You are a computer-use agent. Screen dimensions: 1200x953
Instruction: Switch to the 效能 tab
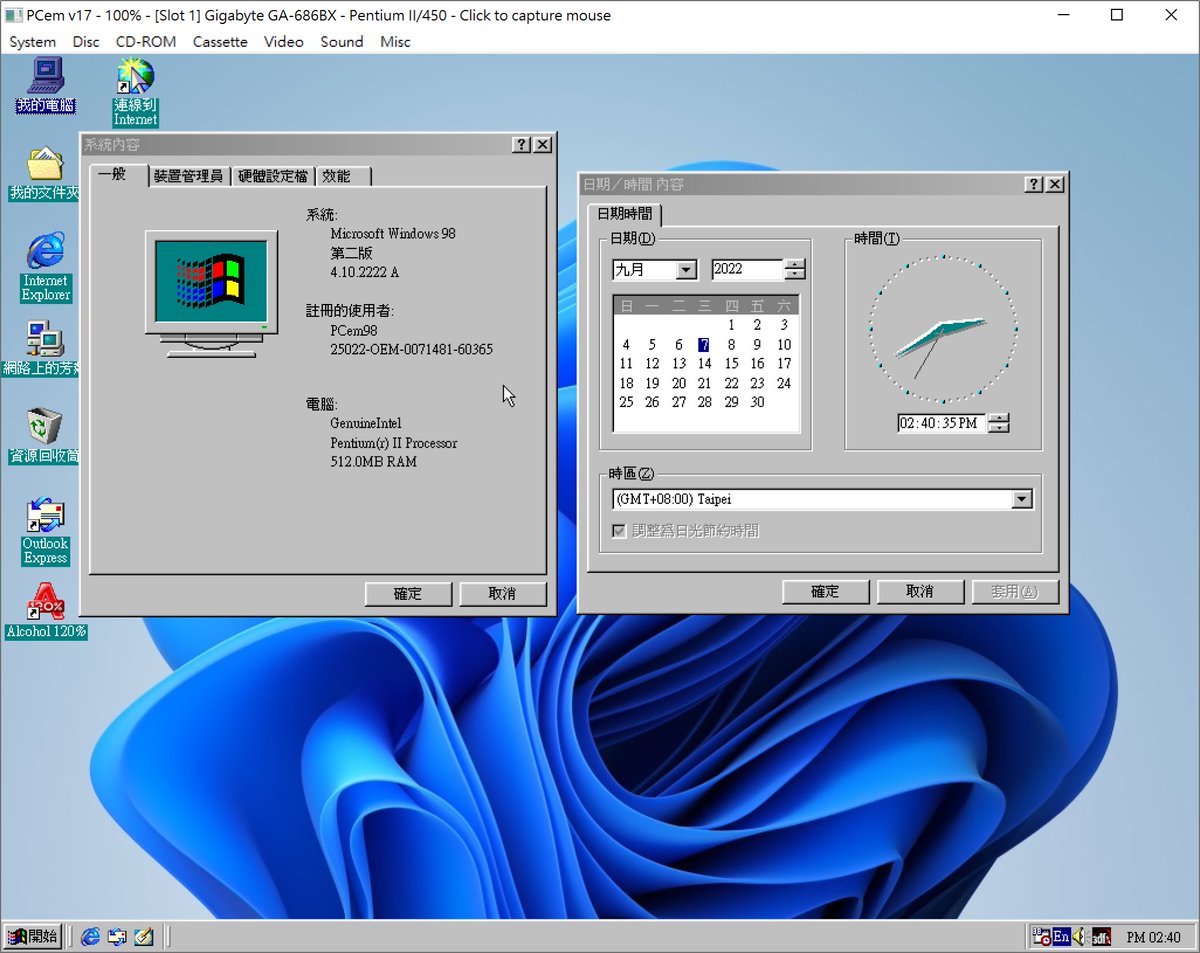point(344,177)
